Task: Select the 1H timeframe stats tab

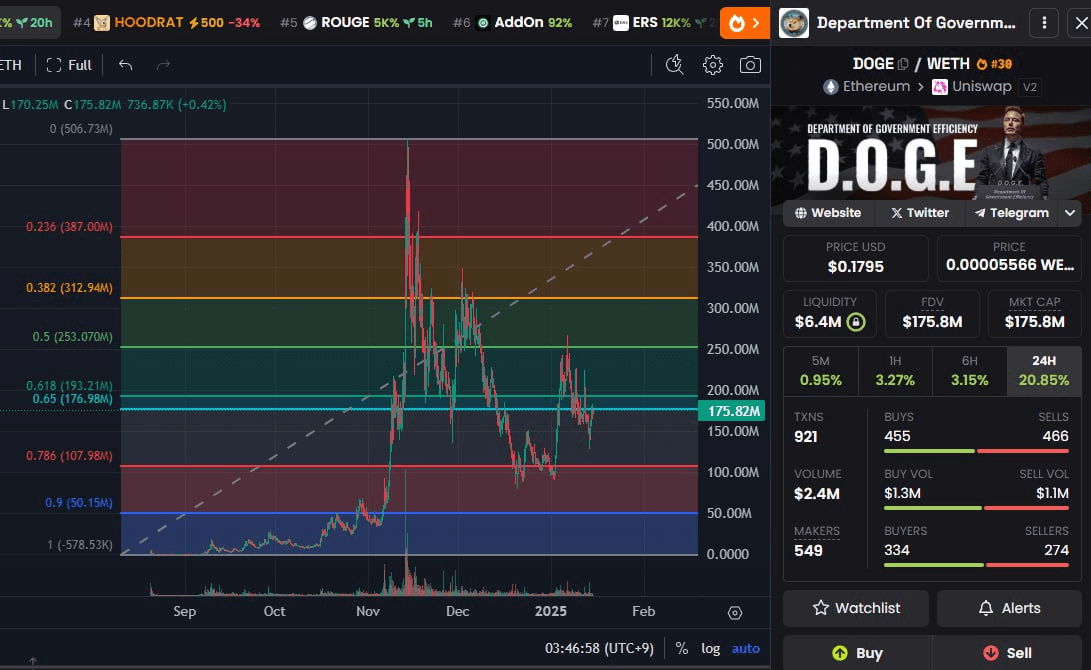Action: click(x=895, y=371)
